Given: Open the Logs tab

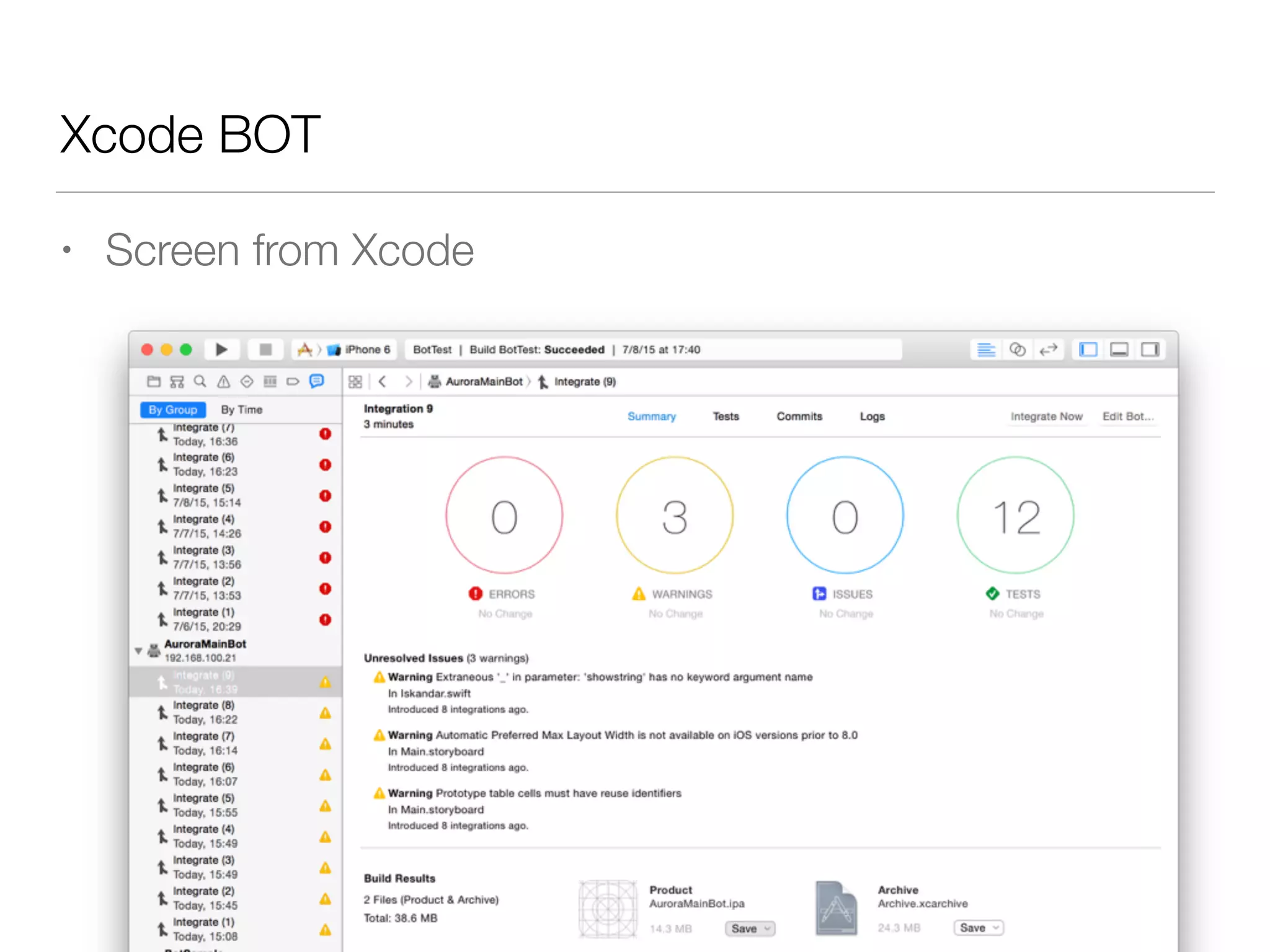Looking at the screenshot, I should (x=872, y=416).
